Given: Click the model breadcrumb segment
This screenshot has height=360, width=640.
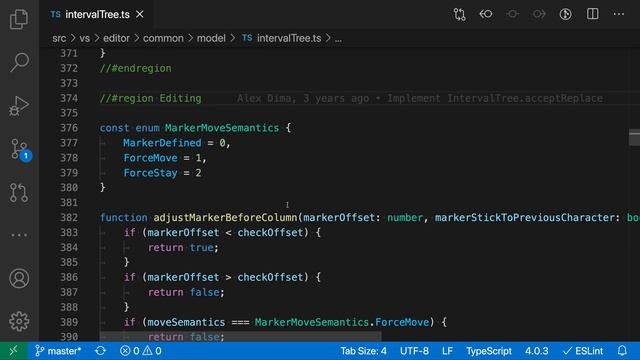Looking at the screenshot, I should [x=211, y=38].
